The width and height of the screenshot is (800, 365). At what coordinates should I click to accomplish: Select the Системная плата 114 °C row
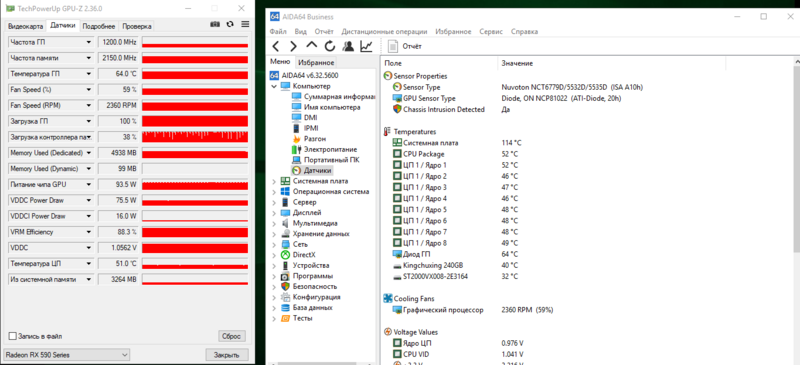coord(457,143)
